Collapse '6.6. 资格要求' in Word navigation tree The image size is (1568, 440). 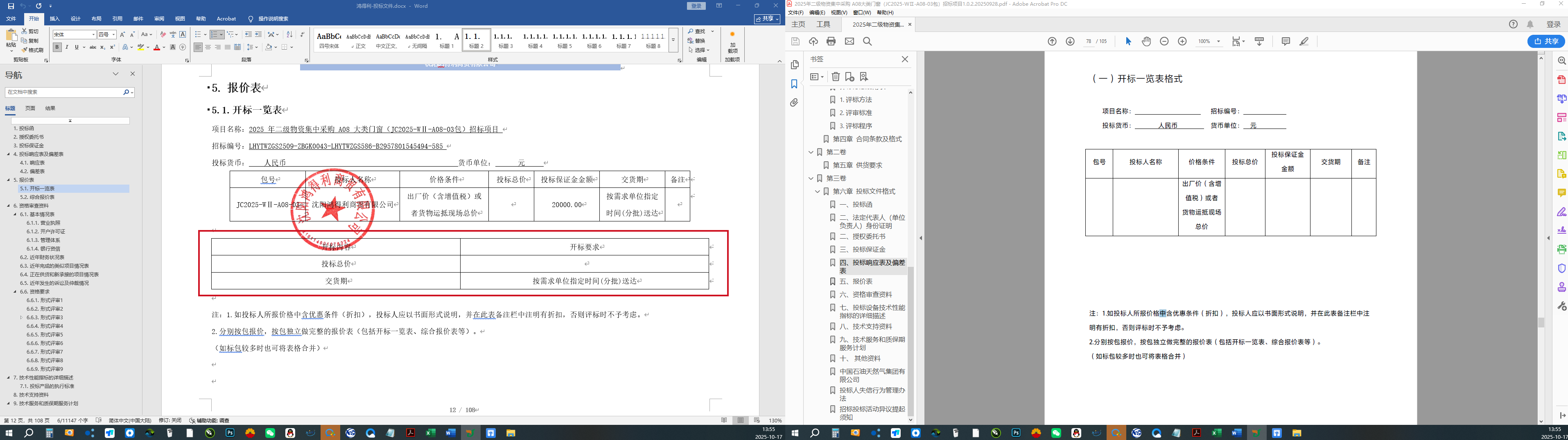[15, 291]
